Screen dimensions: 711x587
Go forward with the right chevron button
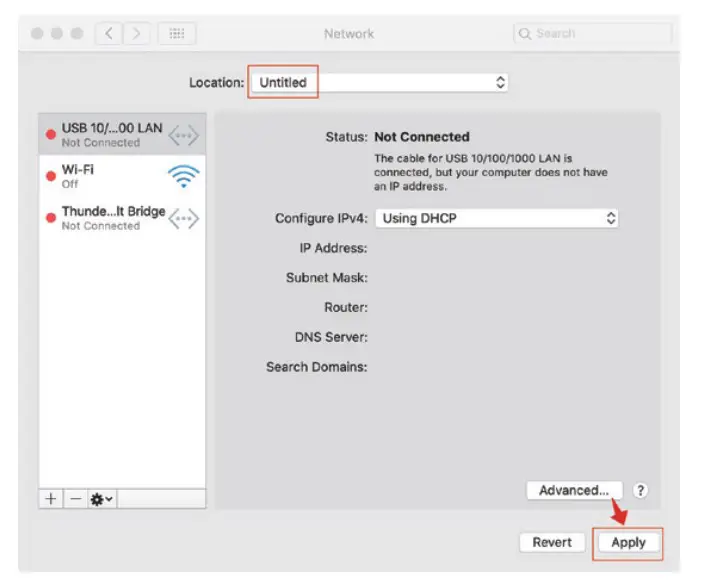coord(136,34)
